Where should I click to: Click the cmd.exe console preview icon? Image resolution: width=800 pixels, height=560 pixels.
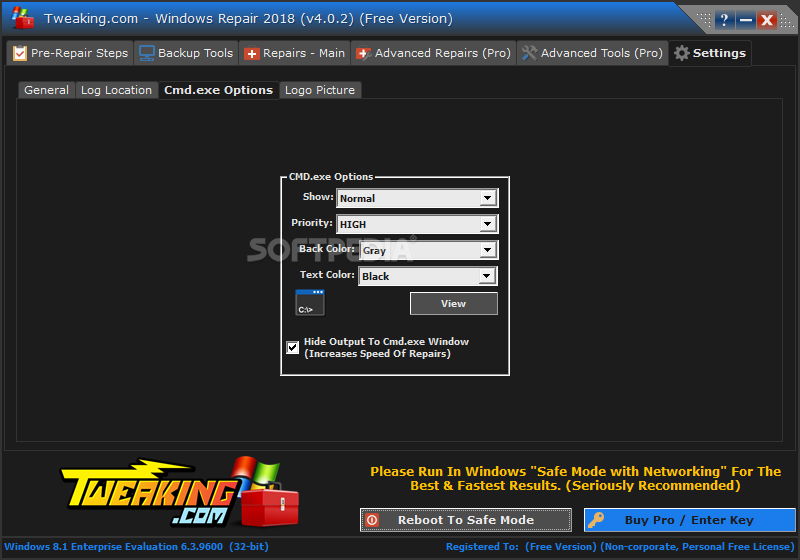coord(310,303)
